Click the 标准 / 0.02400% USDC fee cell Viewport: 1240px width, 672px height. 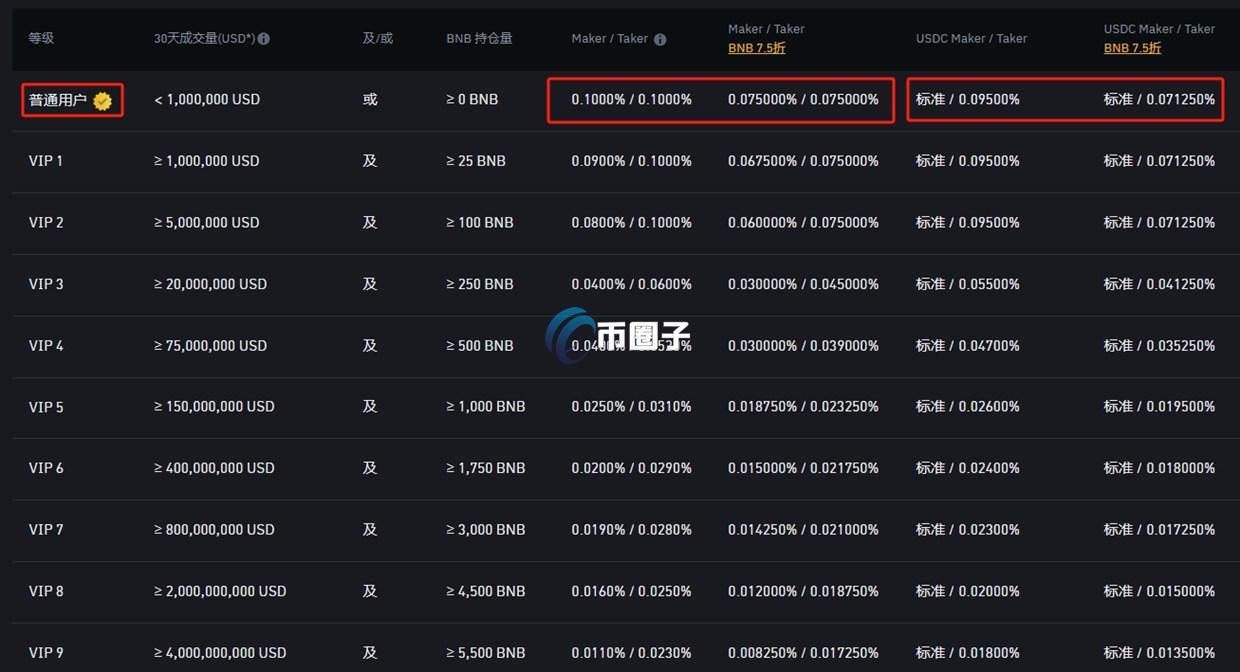tap(967, 468)
